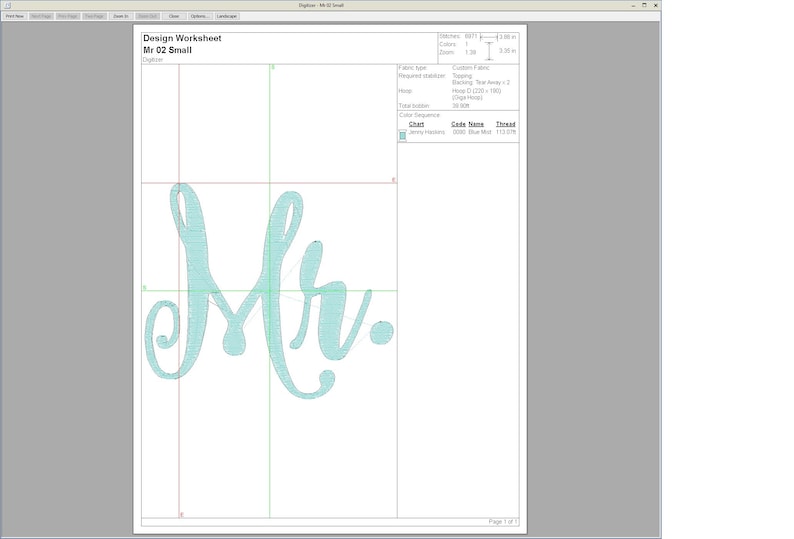Click the 'Custom Fabric' value
This screenshot has height=539, width=794.
pyautogui.click(x=471, y=68)
